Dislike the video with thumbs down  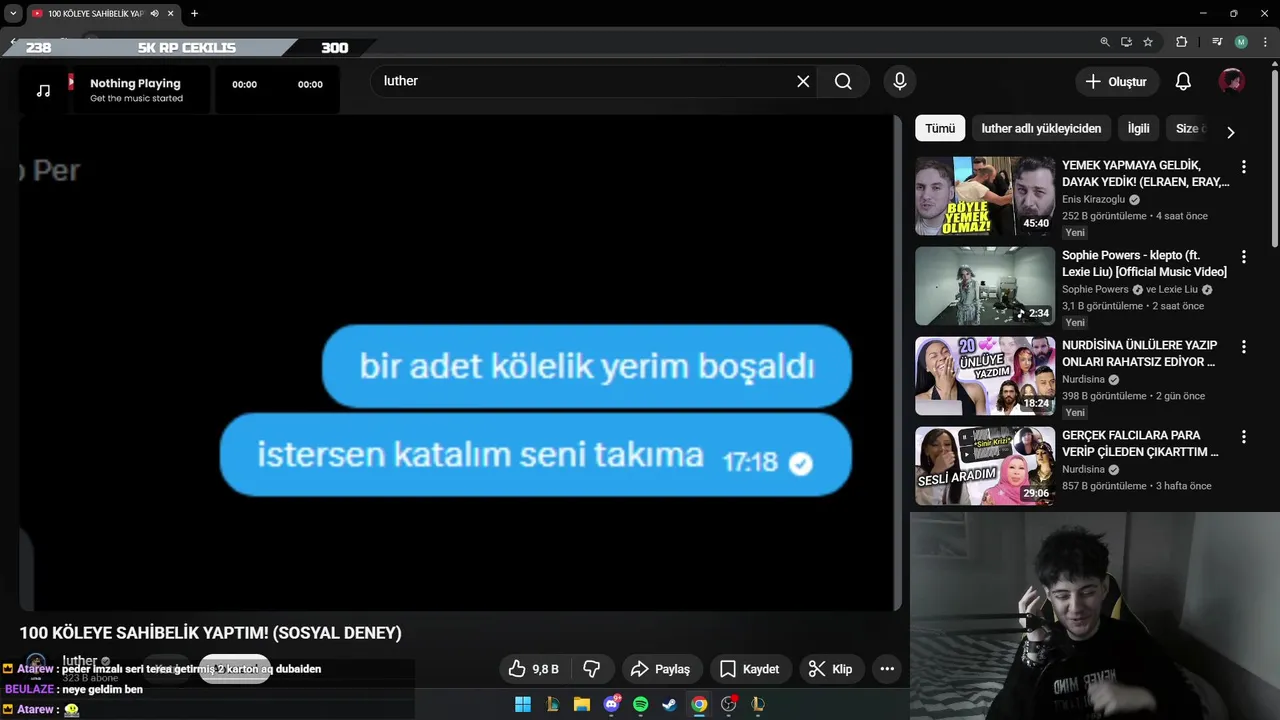pos(591,669)
